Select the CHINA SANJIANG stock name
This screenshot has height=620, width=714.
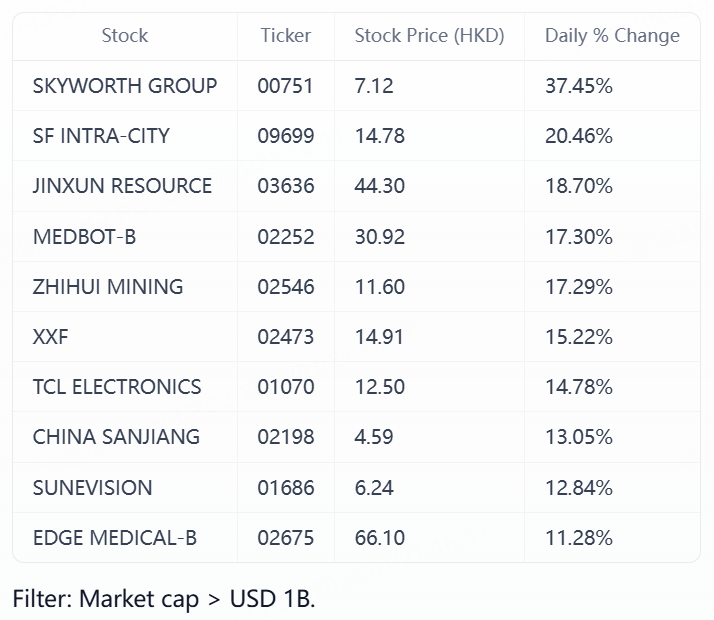click(116, 437)
